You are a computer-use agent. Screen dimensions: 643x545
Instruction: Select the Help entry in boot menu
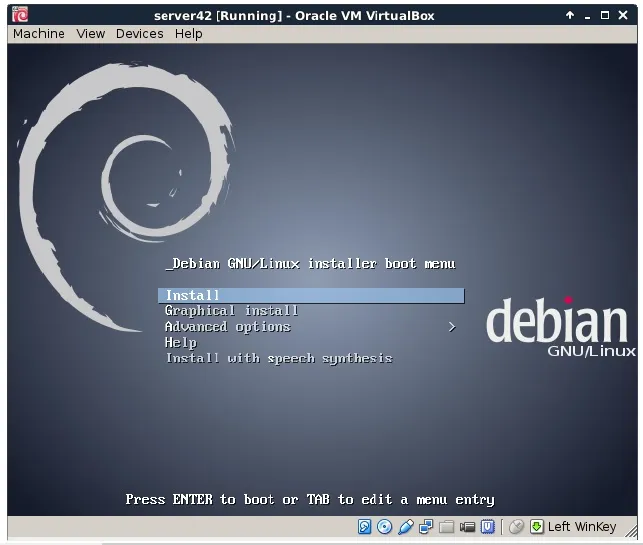181,343
